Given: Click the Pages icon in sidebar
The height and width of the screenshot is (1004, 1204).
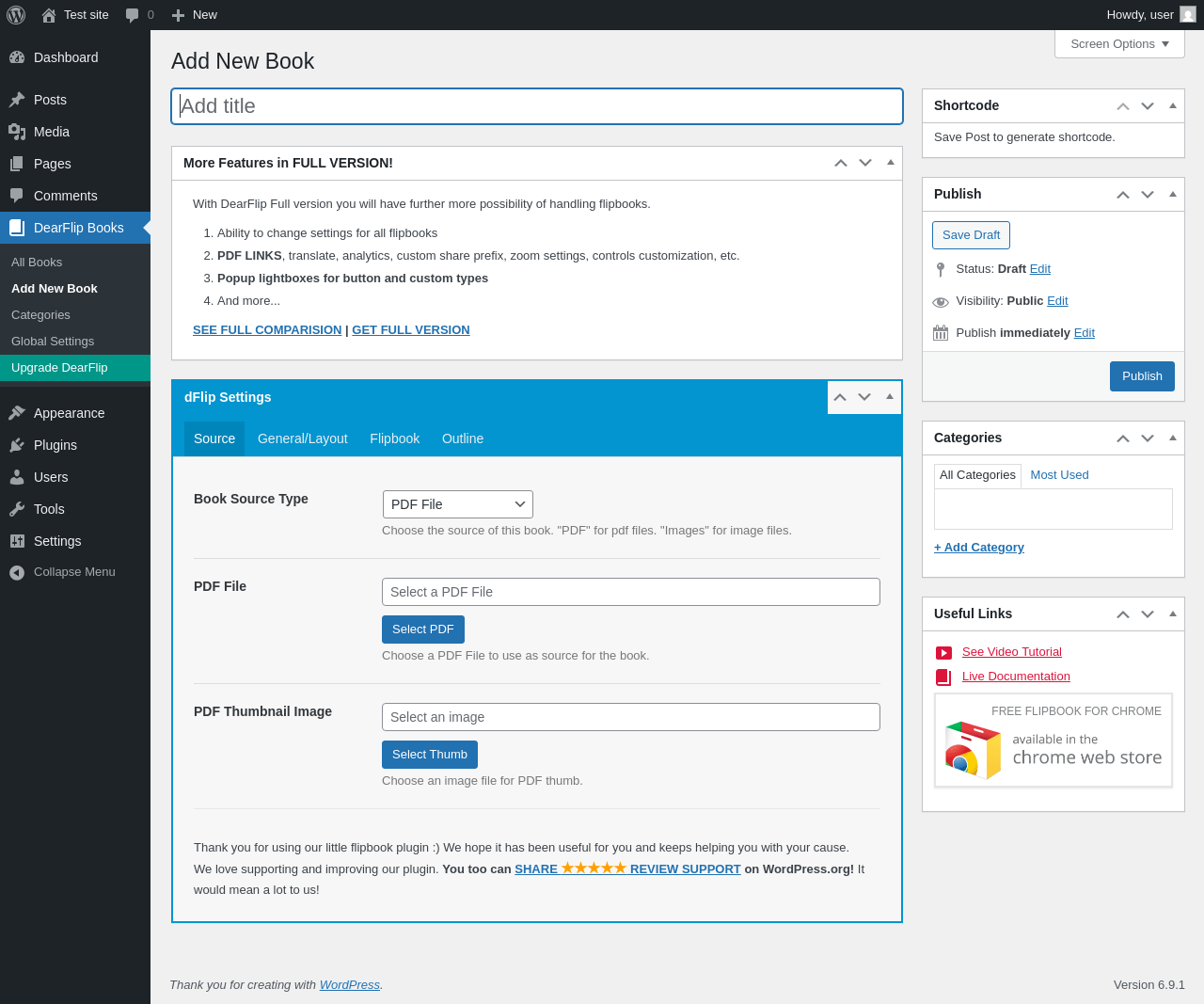Looking at the screenshot, I should tap(17, 164).
